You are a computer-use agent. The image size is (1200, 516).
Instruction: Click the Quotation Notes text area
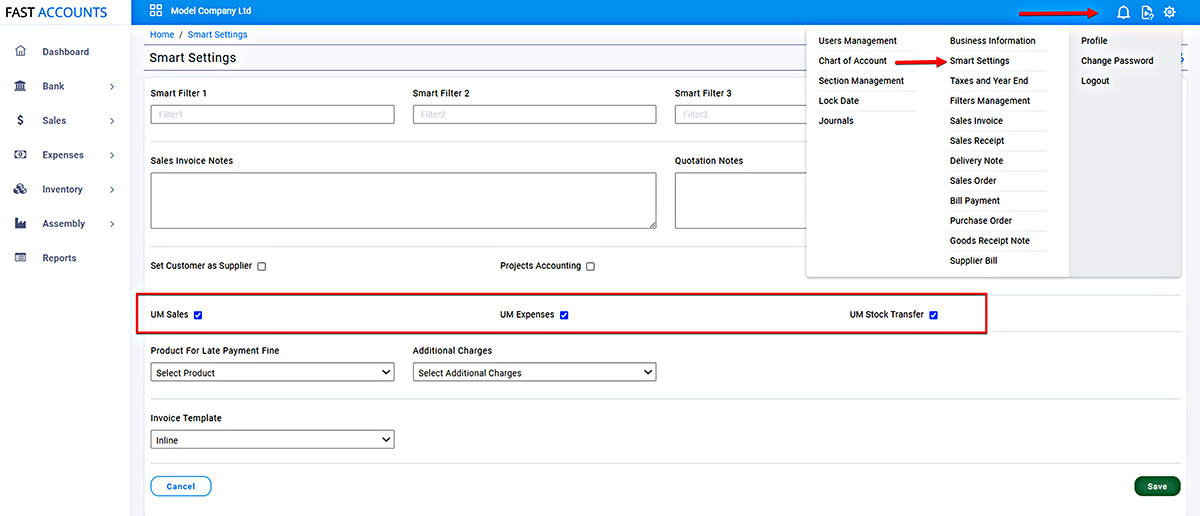pos(740,200)
